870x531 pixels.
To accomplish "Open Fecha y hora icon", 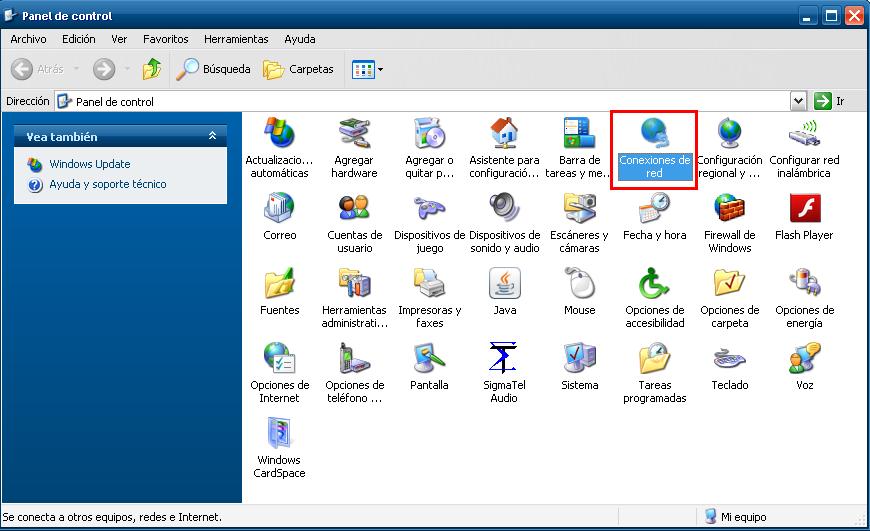I will click(655, 208).
